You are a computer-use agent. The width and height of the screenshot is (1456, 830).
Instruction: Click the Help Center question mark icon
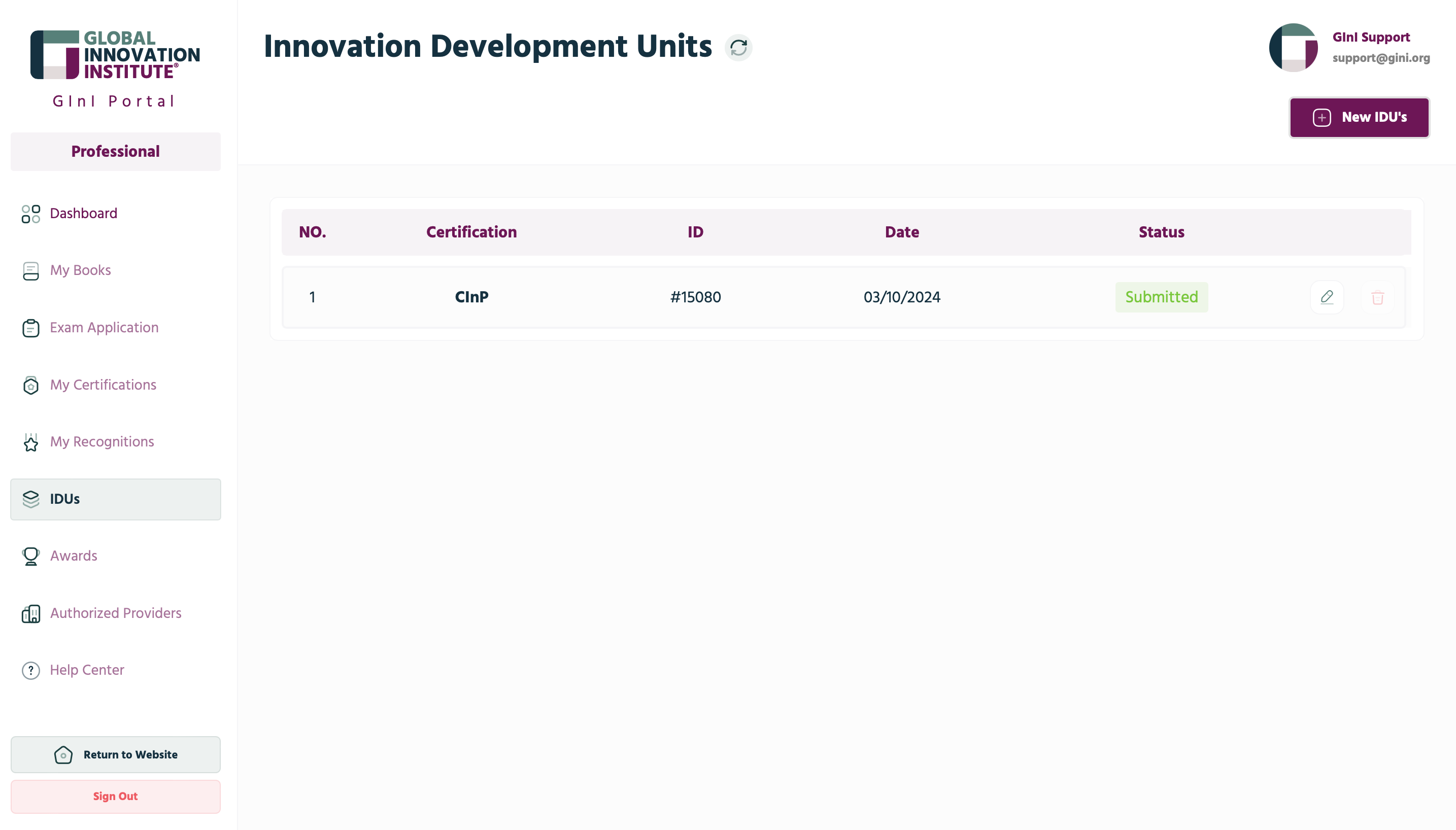31,670
